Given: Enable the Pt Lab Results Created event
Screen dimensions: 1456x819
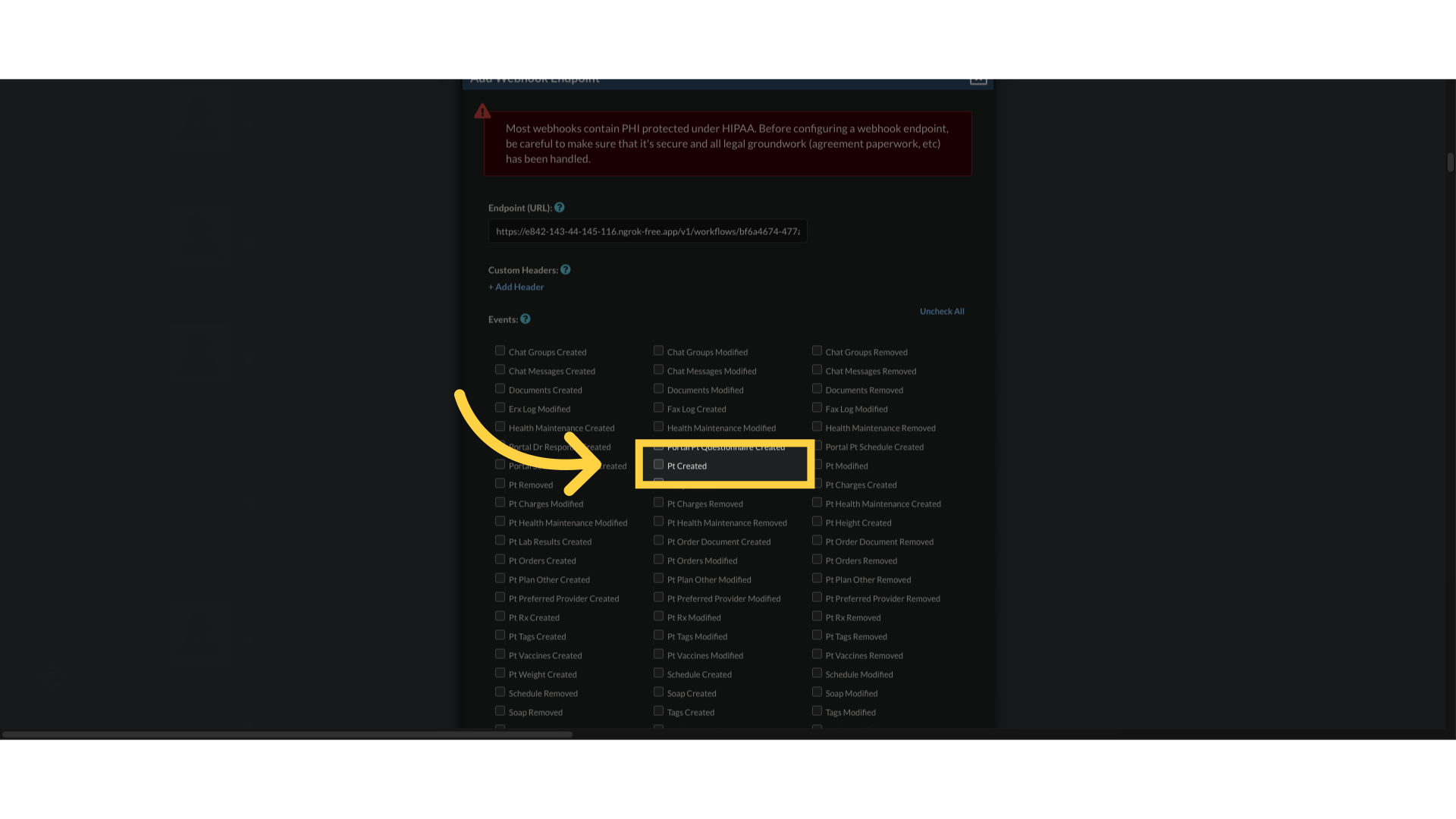Looking at the screenshot, I should point(500,540).
